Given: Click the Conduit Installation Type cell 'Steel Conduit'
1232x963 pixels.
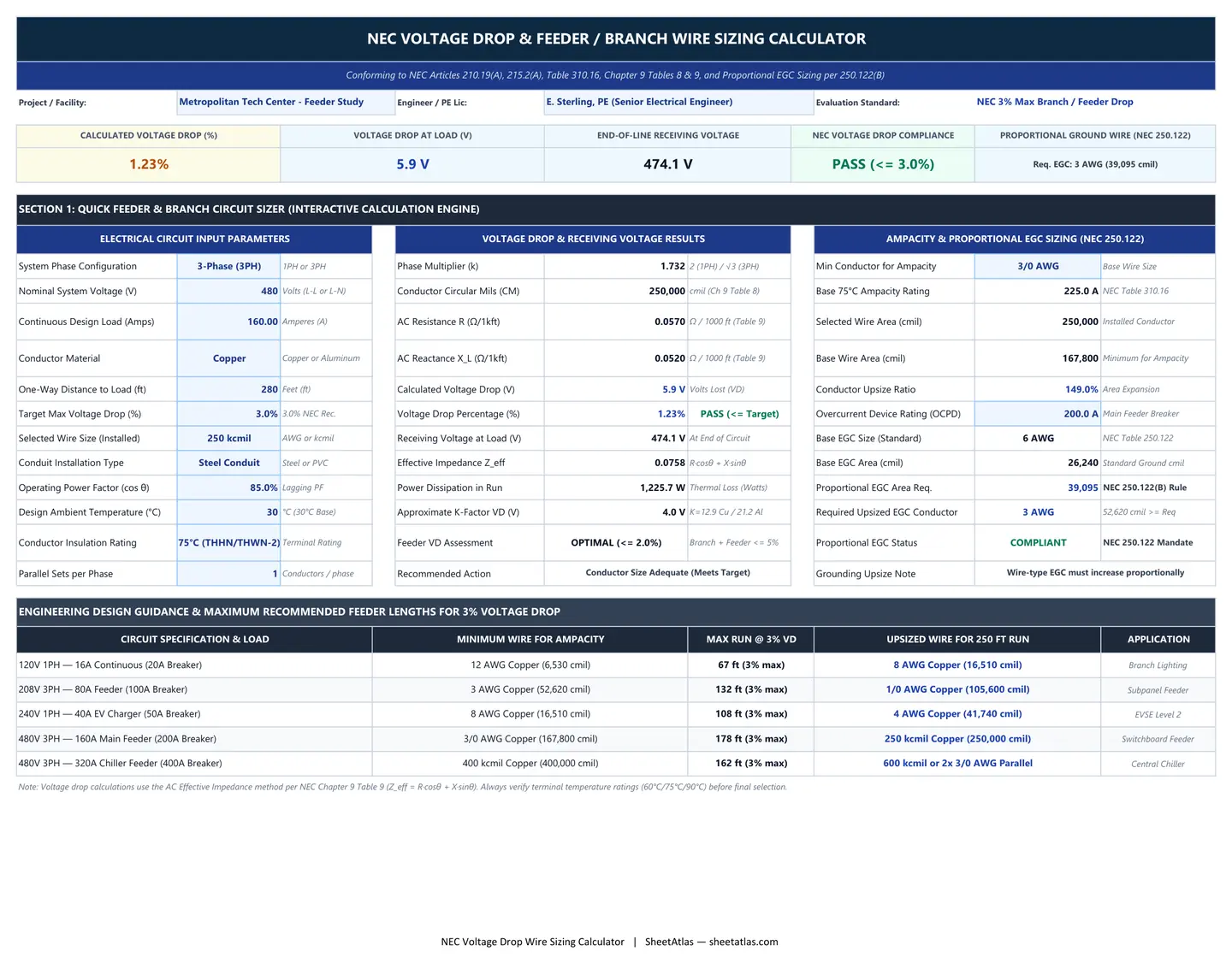Looking at the screenshot, I should tap(228, 463).
